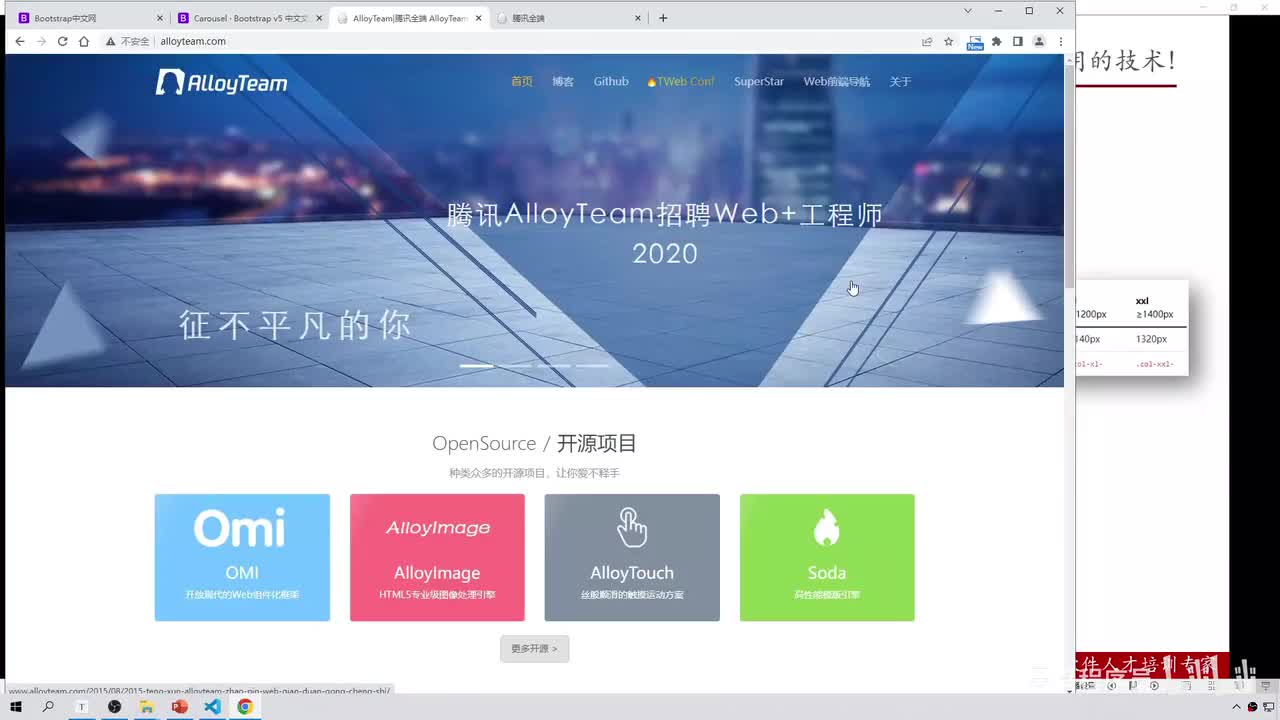The image size is (1280, 720).
Task: Reload the AlloyTeam page
Action: tap(62, 41)
